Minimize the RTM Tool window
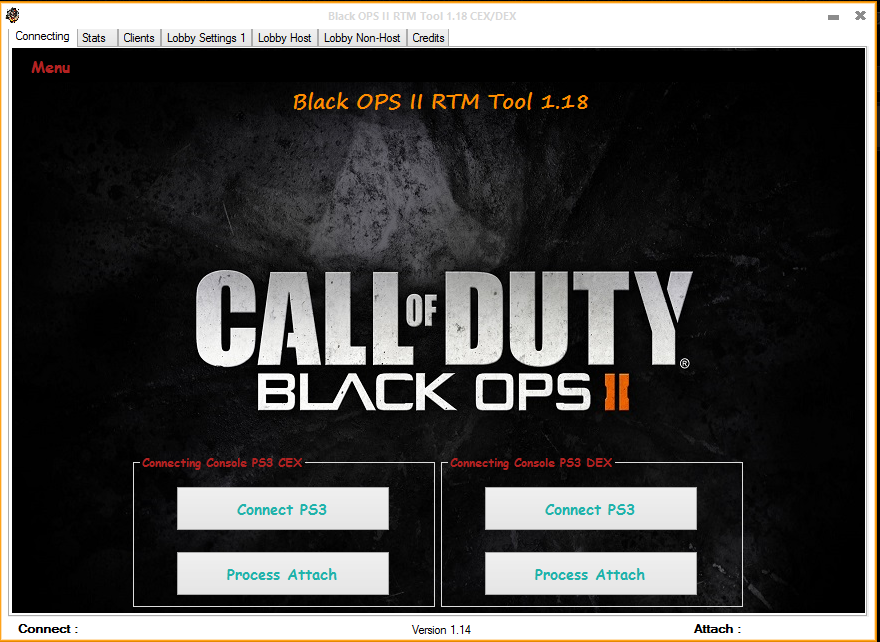880x642 pixels. (833, 16)
